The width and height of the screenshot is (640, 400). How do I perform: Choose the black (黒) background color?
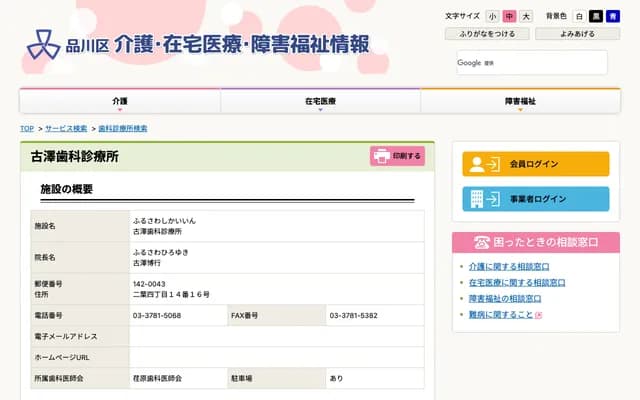(x=596, y=16)
